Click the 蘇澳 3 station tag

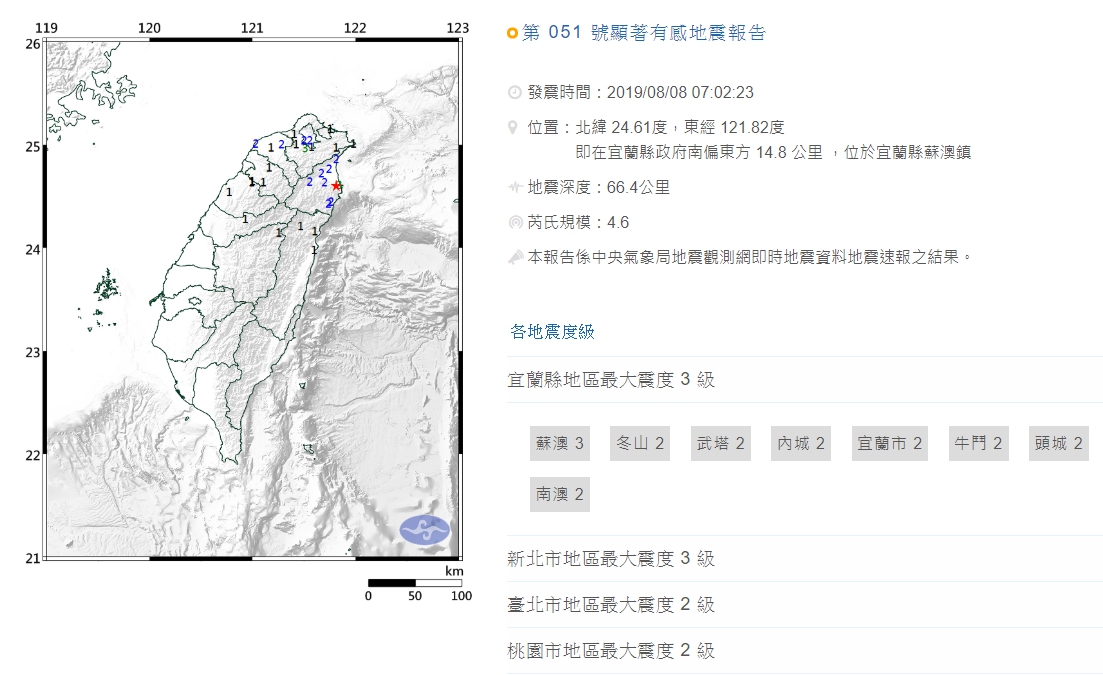click(559, 443)
